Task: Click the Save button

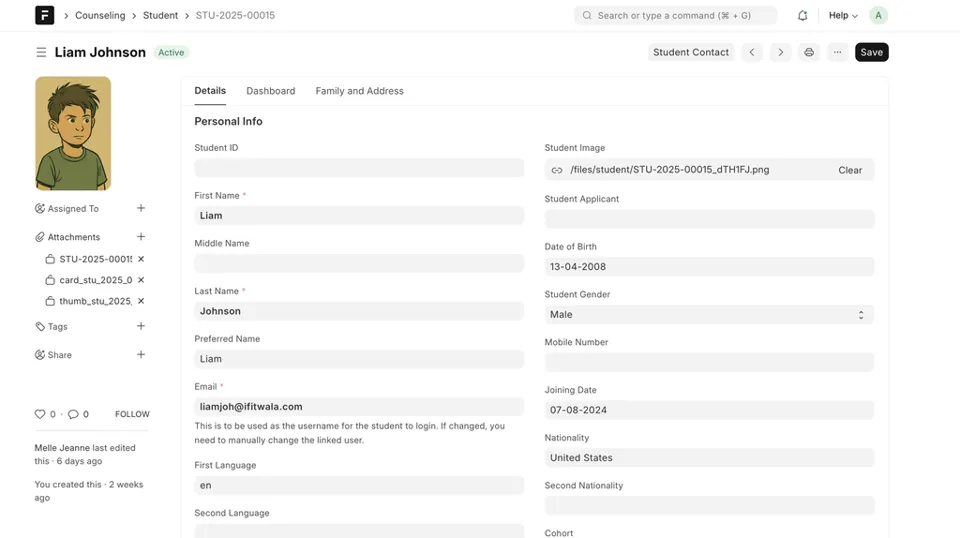Action: click(871, 52)
